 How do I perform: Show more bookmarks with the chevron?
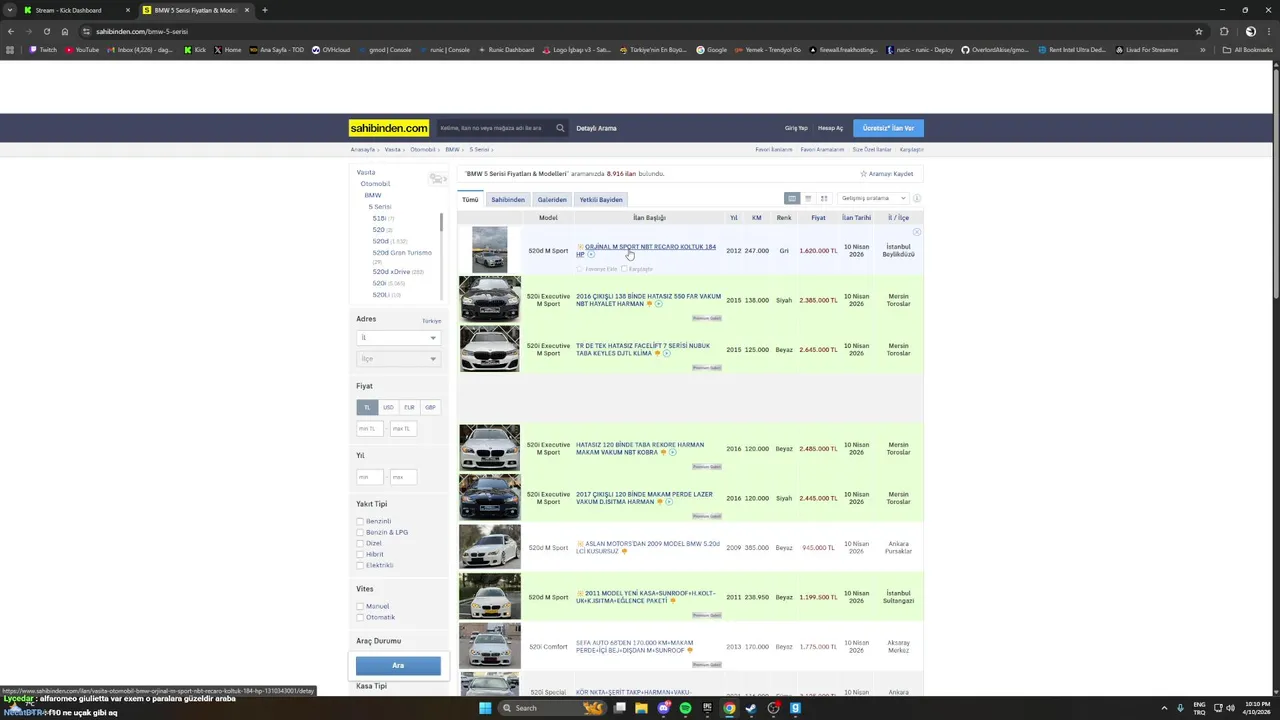[x=1203, y=50]
